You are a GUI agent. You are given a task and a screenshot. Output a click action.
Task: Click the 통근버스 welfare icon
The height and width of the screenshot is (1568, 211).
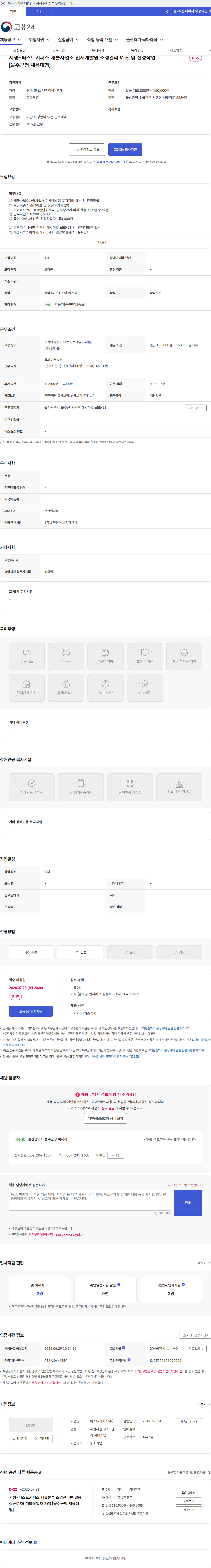coord(27,657)
